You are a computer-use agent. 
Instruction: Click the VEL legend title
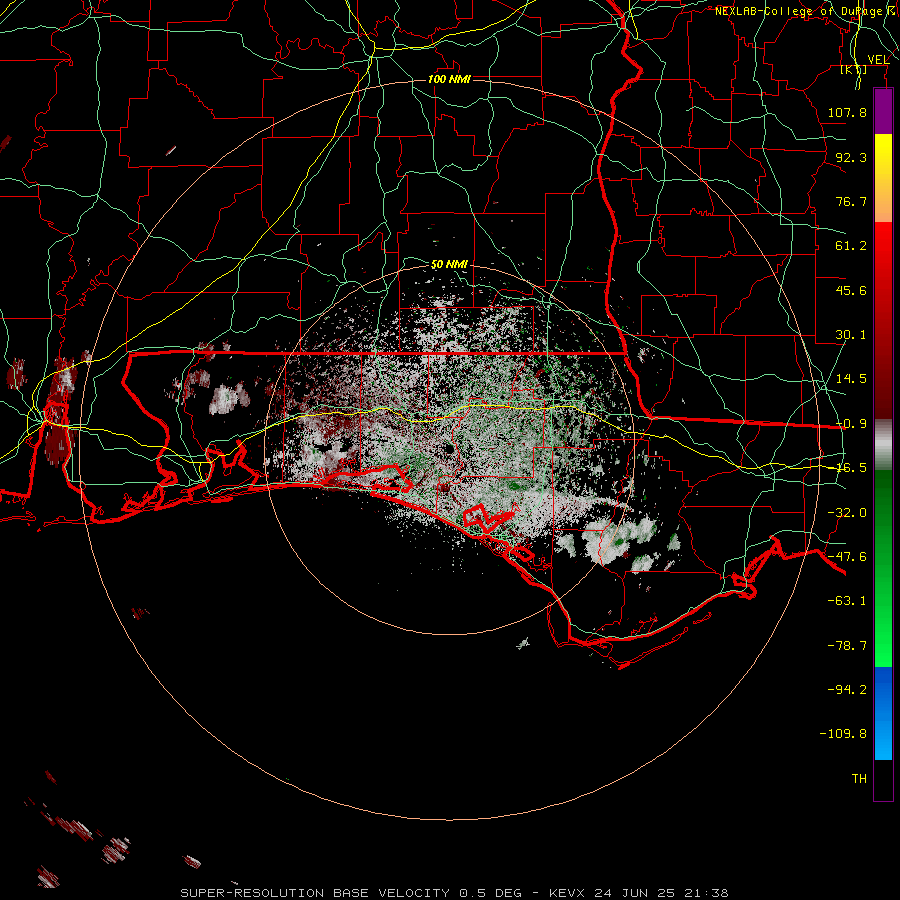pos(879,60)
